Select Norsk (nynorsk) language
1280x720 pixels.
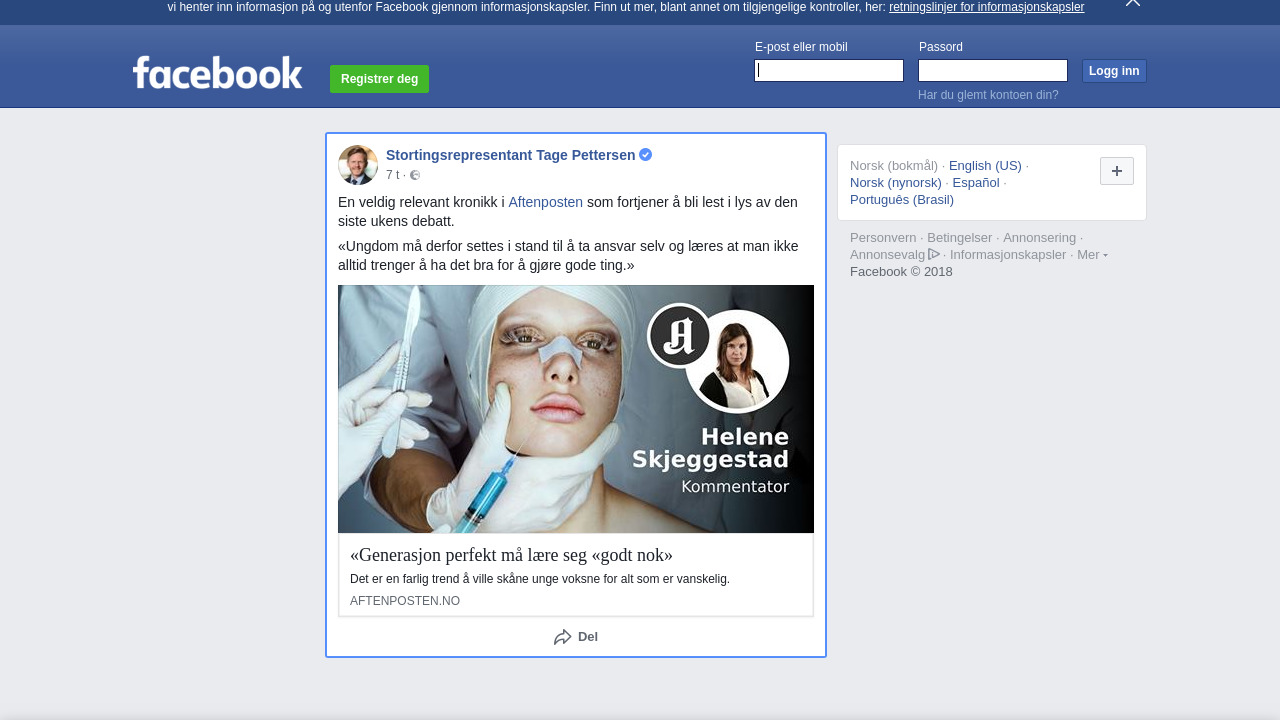click(895, 183)
